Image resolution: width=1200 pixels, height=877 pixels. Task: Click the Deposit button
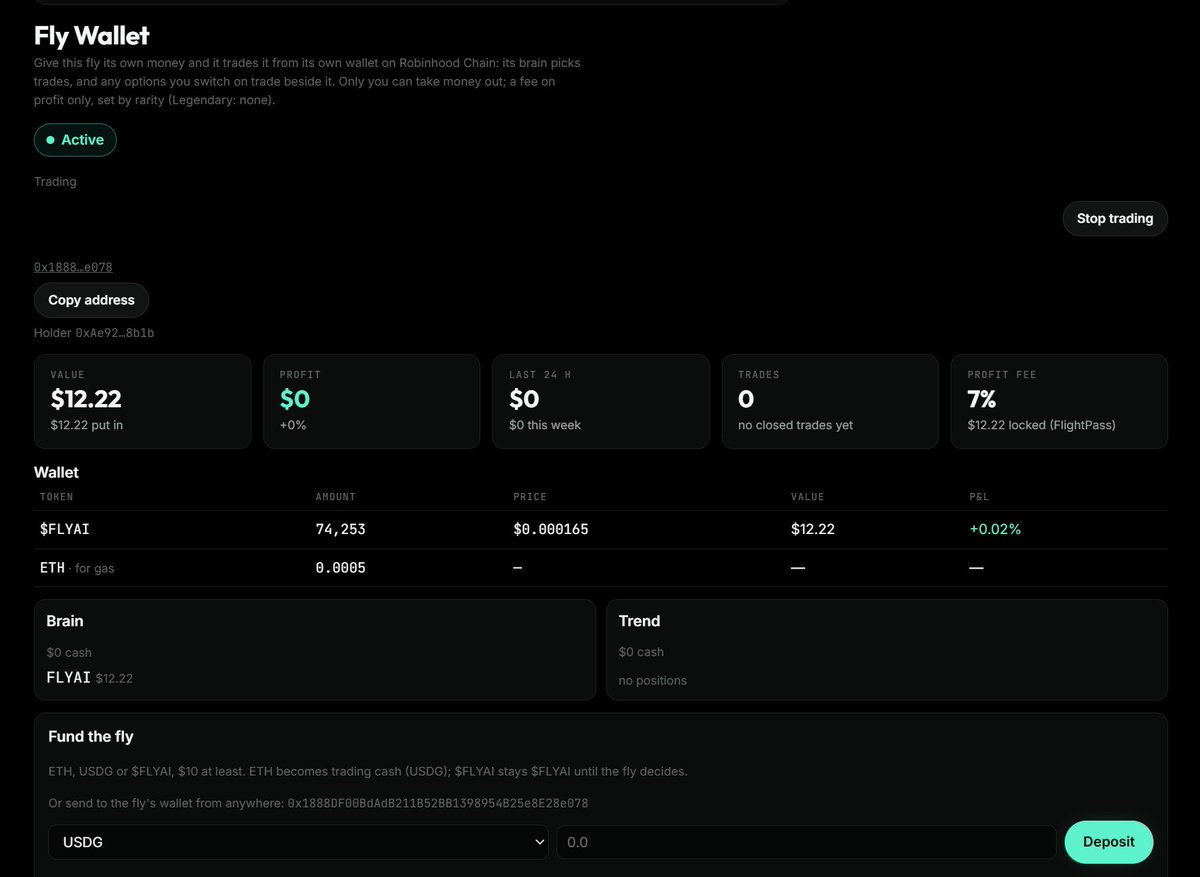point(1109,841)
